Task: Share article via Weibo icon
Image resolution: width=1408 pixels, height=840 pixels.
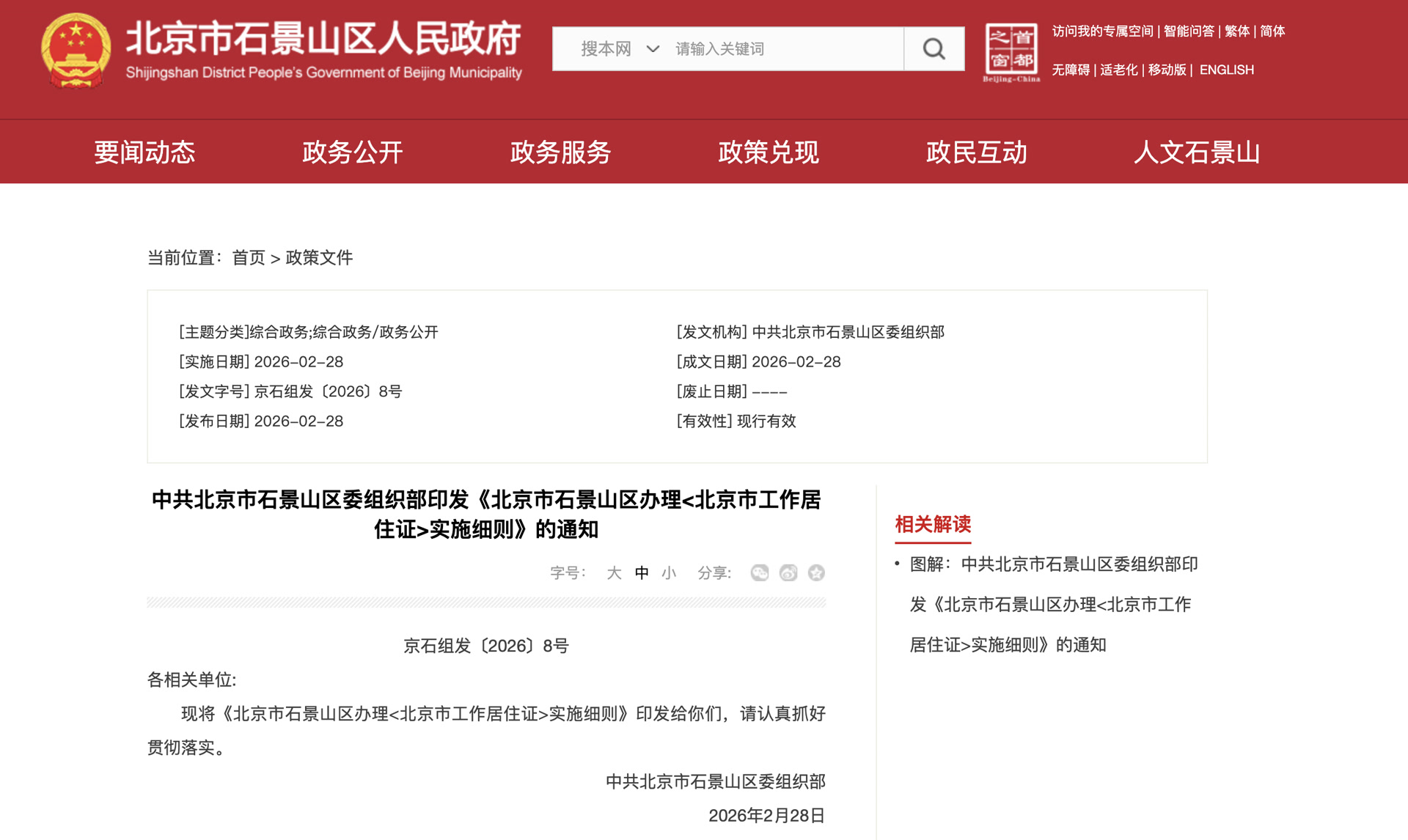Action: coord(788,572)
